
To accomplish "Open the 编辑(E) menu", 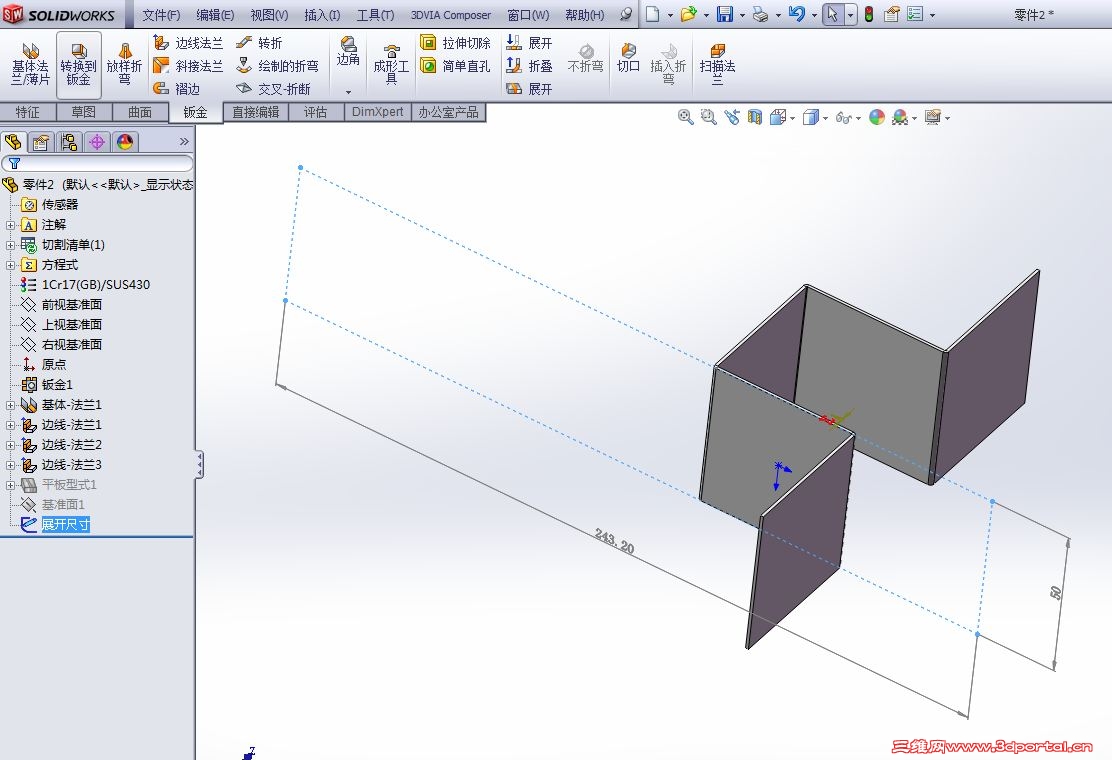I will click(215, 15).
